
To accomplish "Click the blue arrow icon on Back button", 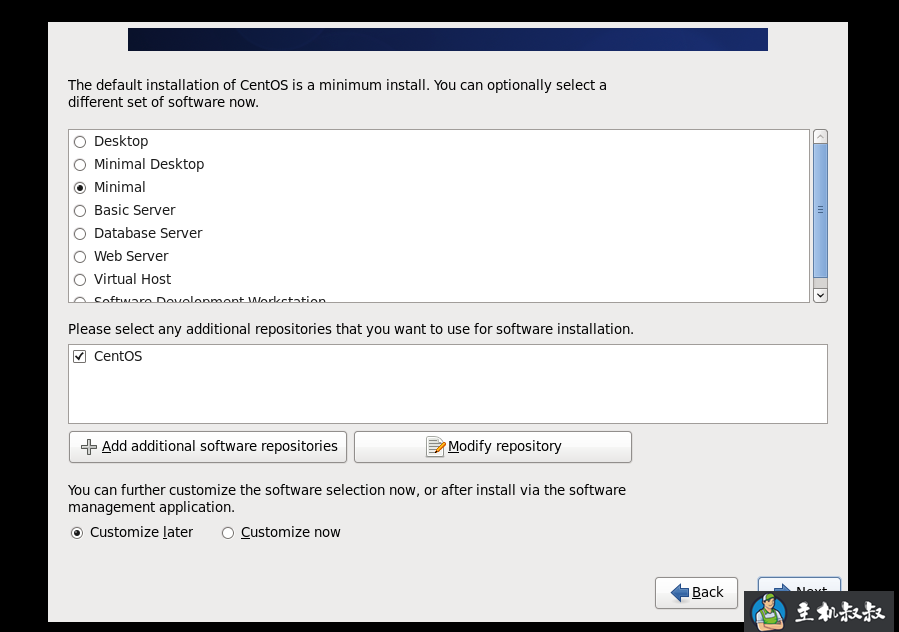I will (x=680, y=592).
